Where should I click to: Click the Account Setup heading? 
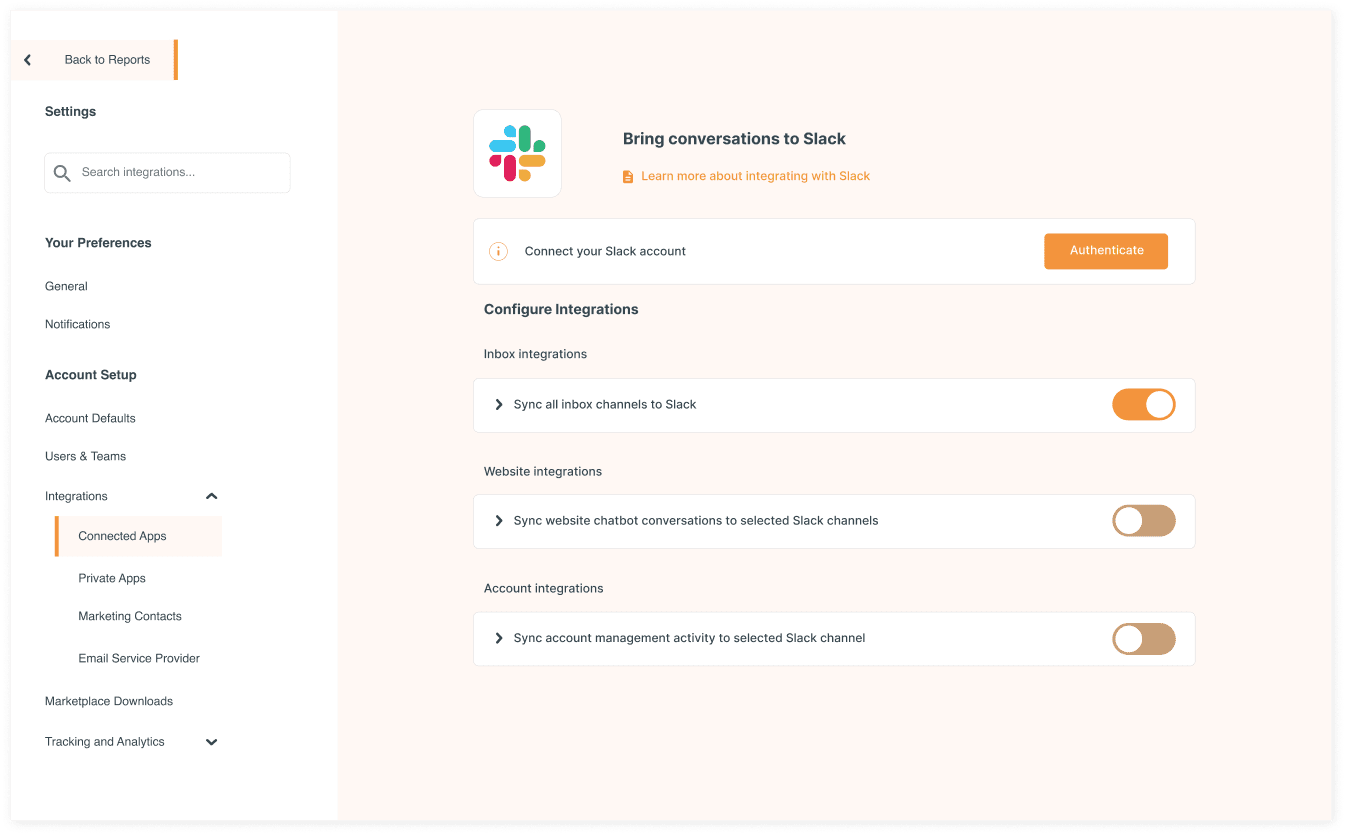(x=91, y=375)
